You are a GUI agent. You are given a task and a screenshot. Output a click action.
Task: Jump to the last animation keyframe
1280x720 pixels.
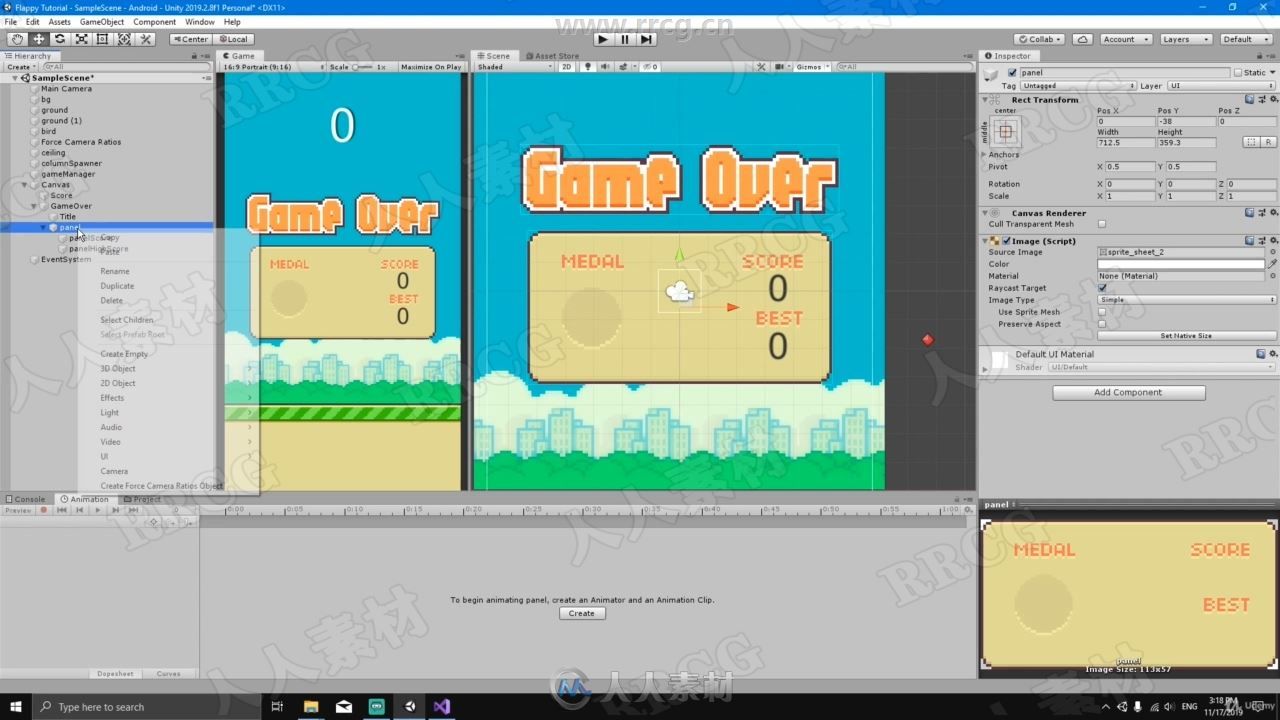coord(134,510)
